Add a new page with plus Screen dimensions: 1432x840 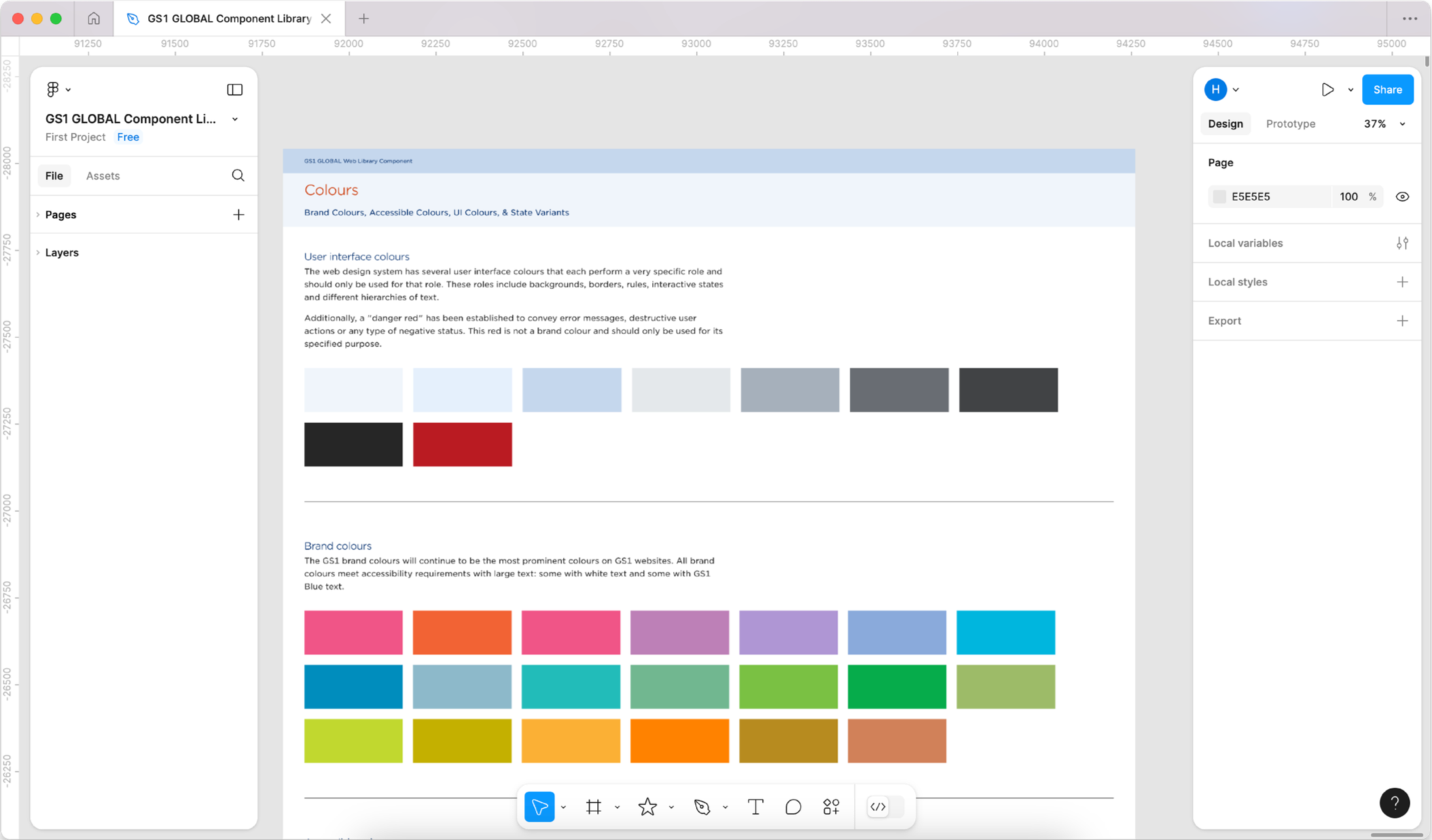238,215
